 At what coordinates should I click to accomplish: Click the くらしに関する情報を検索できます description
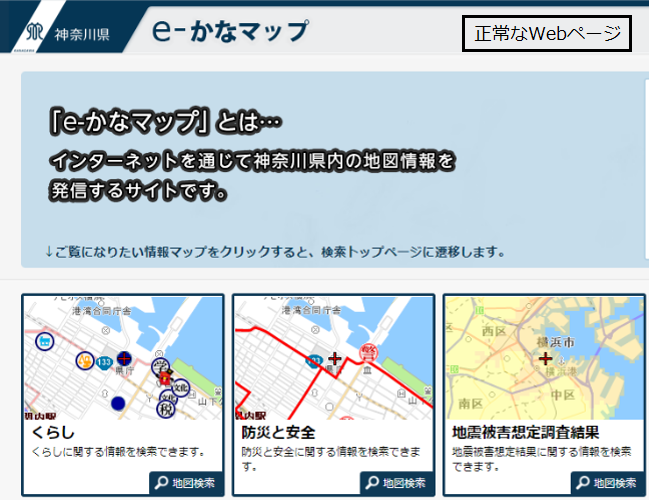point(118,452)
